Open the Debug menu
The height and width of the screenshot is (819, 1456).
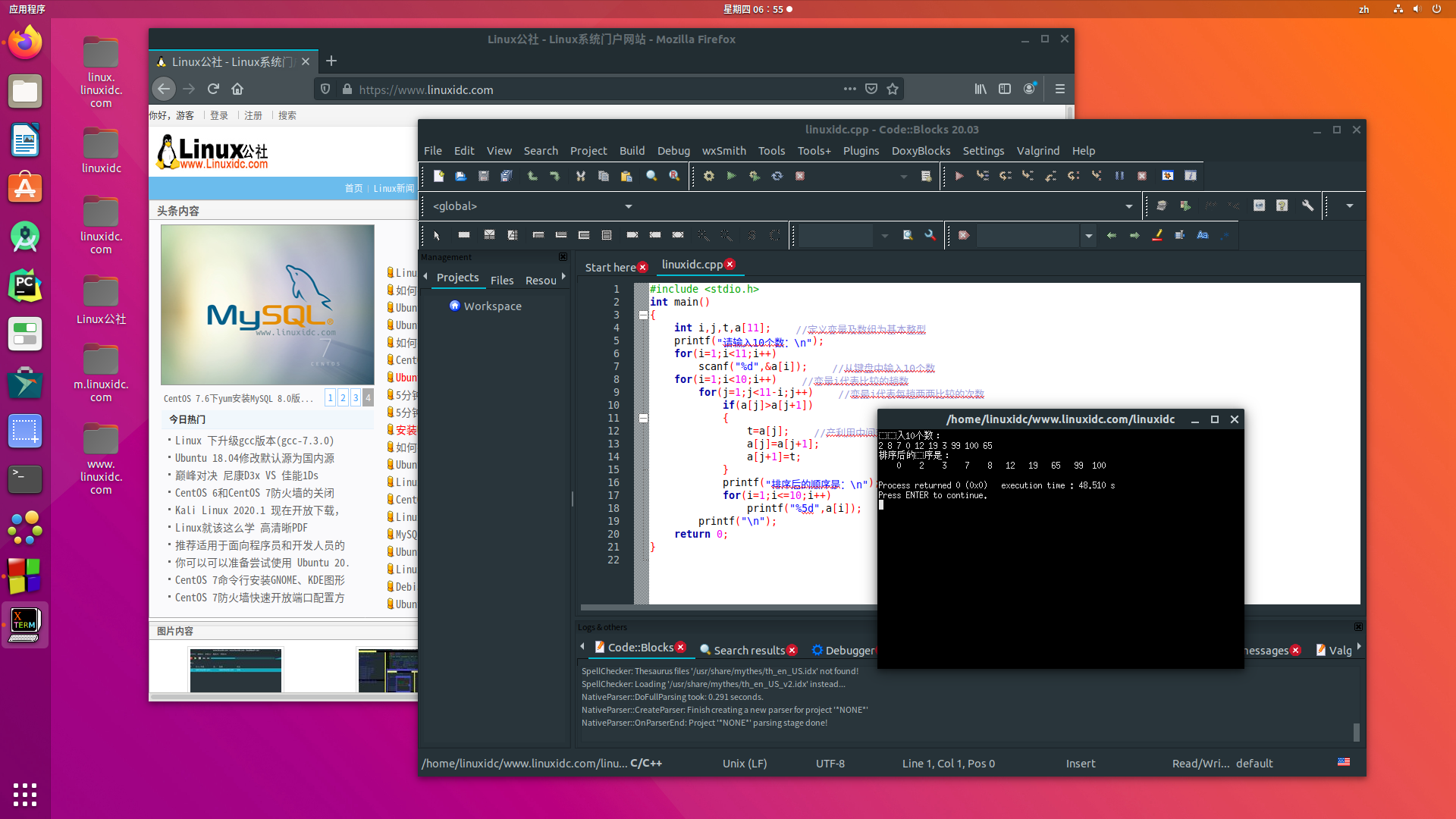tap(673, 150)
